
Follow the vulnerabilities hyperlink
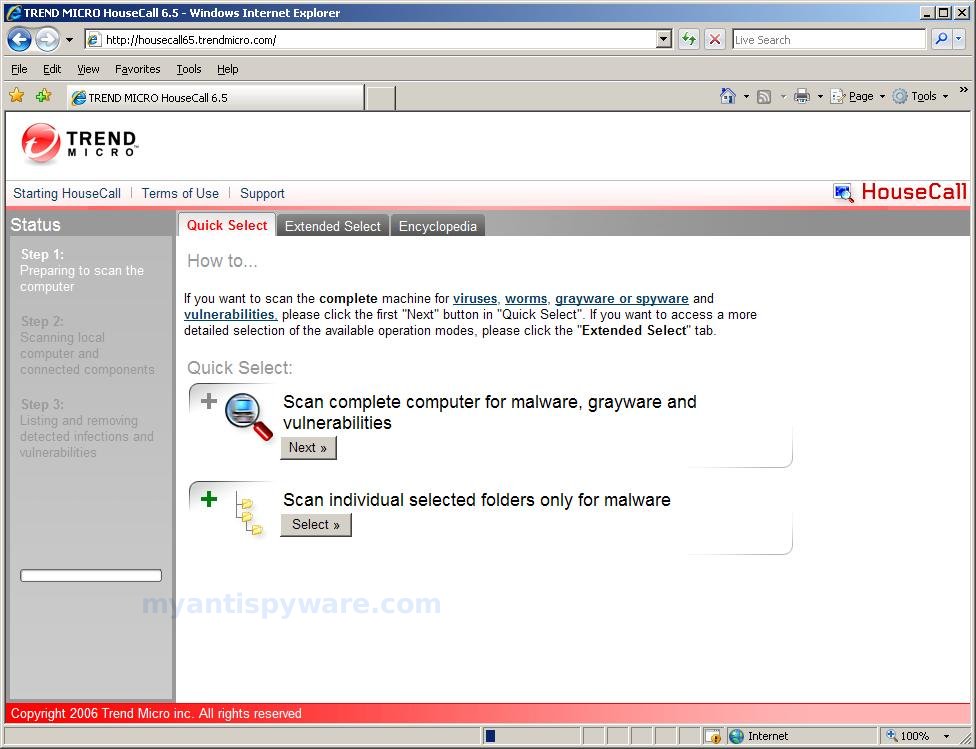tap(230, 315)
